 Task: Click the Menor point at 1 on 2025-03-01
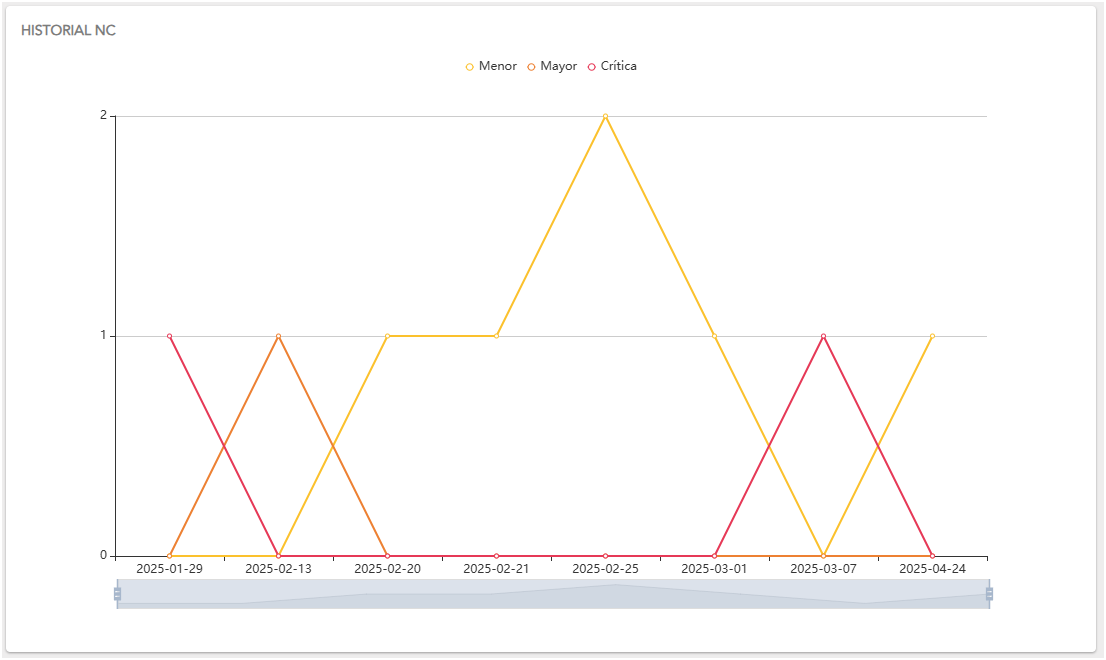(x=714, y=336)
